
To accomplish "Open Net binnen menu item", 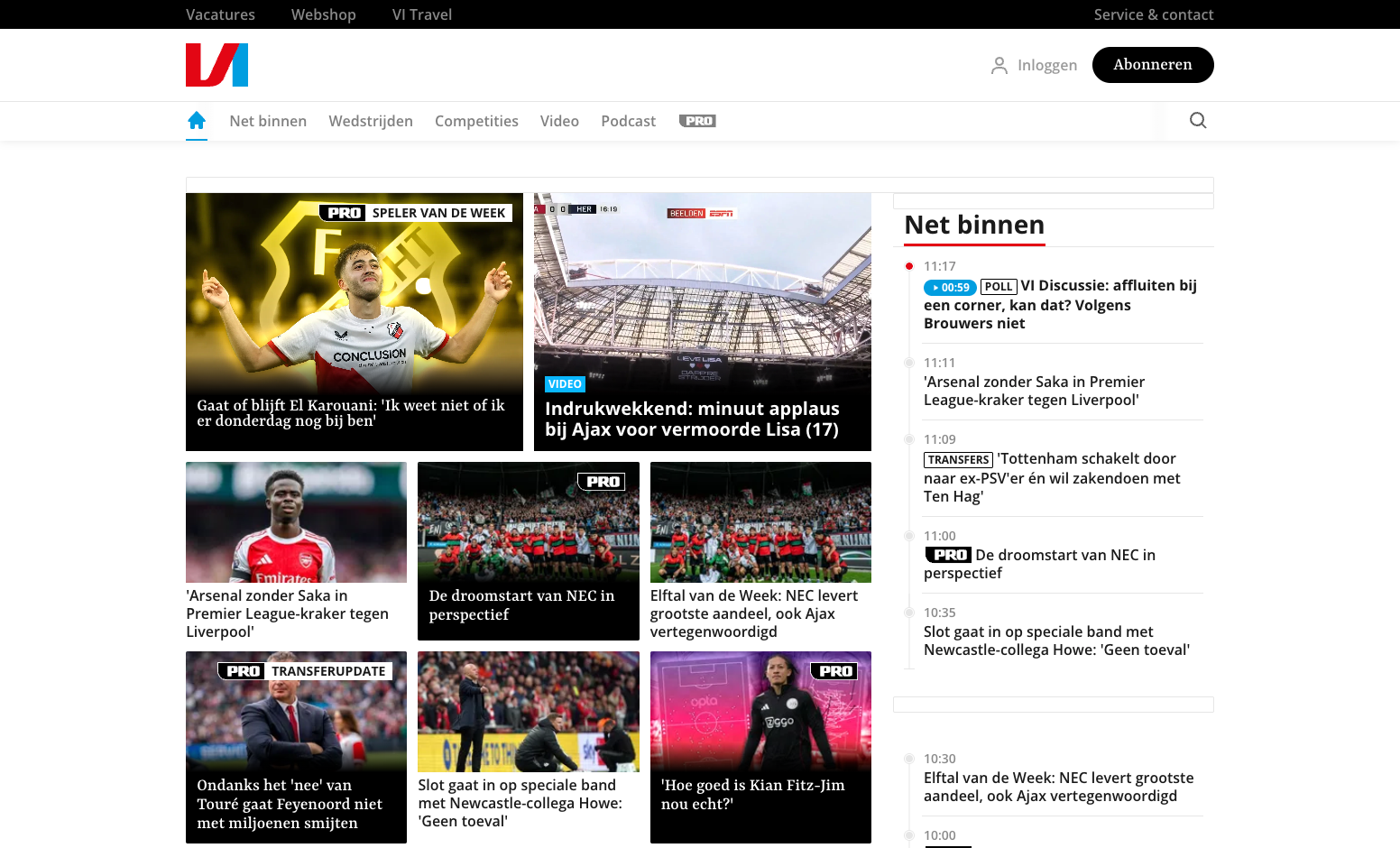I will (268, 121).
